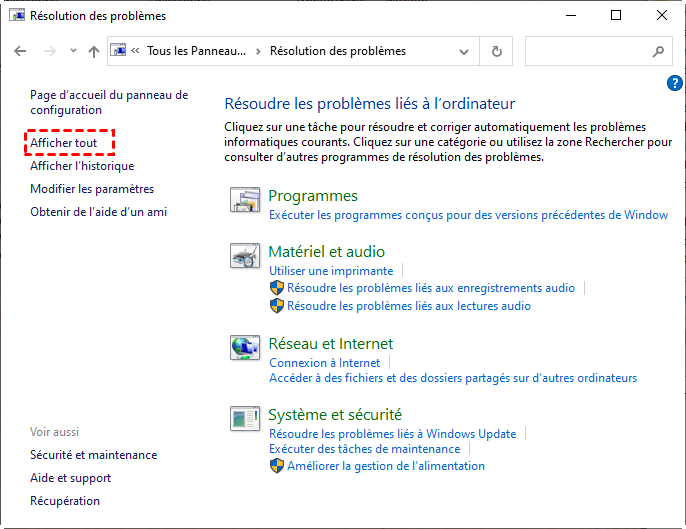The height and width of the screenshot is (529, 686).
Task: Launch Connexion à Internet troubleshooter
Action: pyautogui.click(x=325, y=363)
